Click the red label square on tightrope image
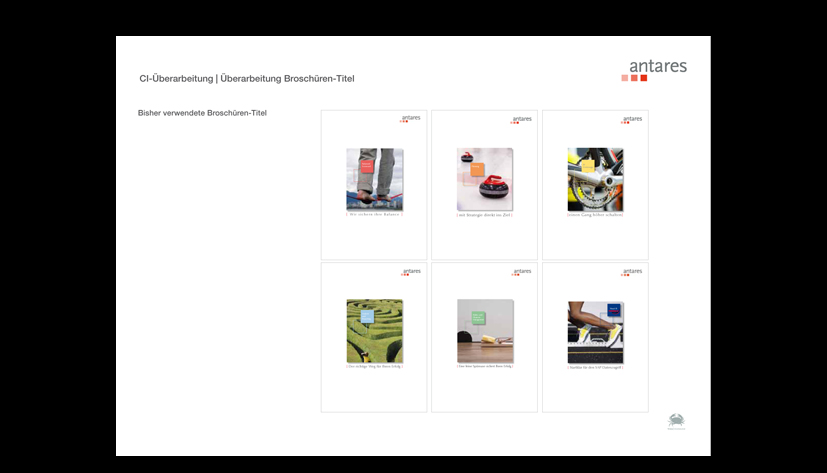The width and height of the screenshot is (827, 473). (367, 166)
